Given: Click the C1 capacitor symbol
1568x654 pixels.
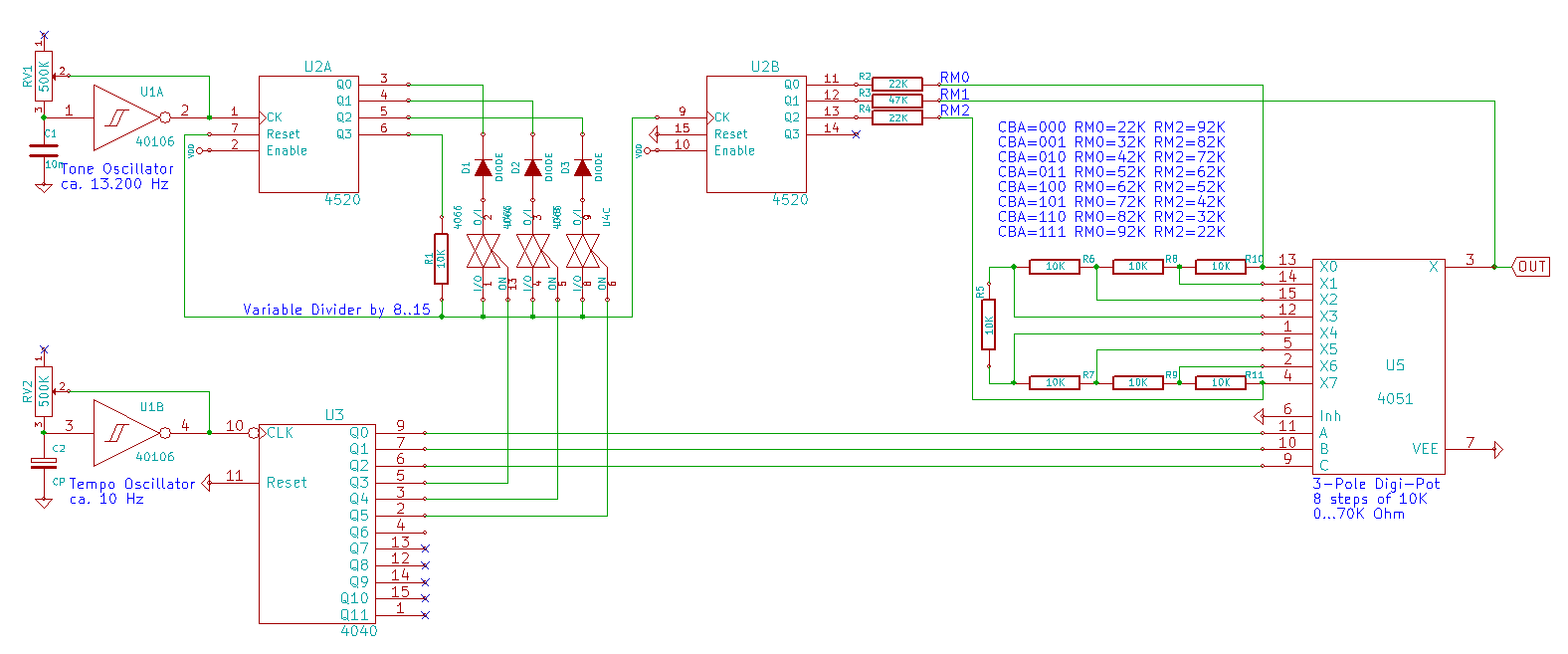Looking at the screenshot, I should point(43,150).
